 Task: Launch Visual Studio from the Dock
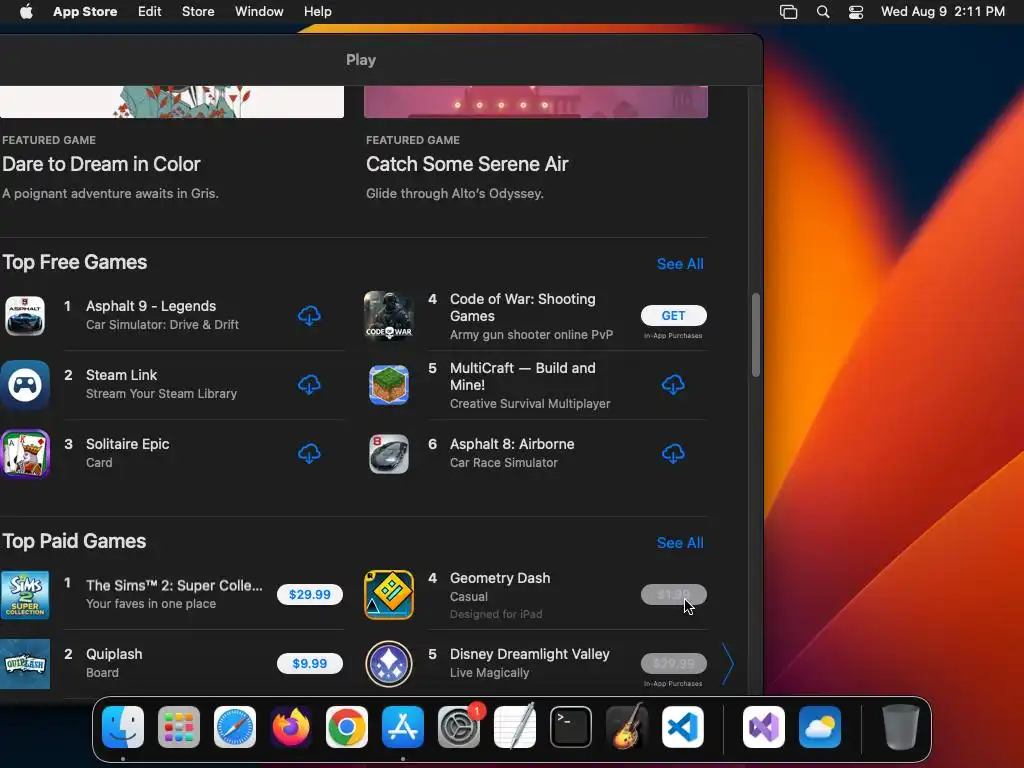click(x=764, y=727)
